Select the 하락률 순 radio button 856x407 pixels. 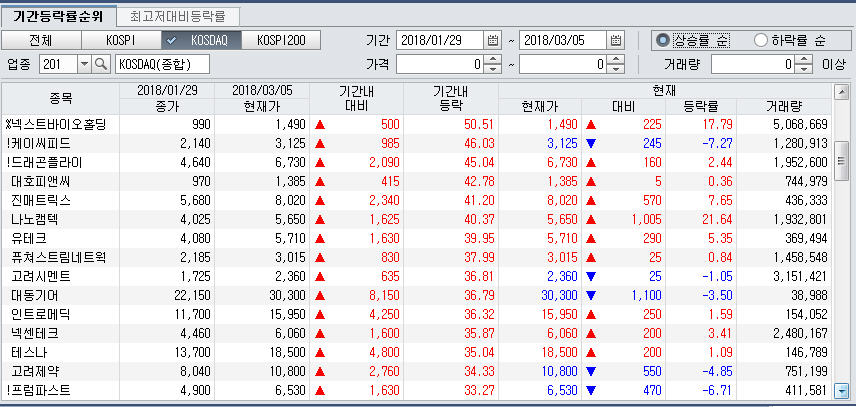tap(760, 40)
